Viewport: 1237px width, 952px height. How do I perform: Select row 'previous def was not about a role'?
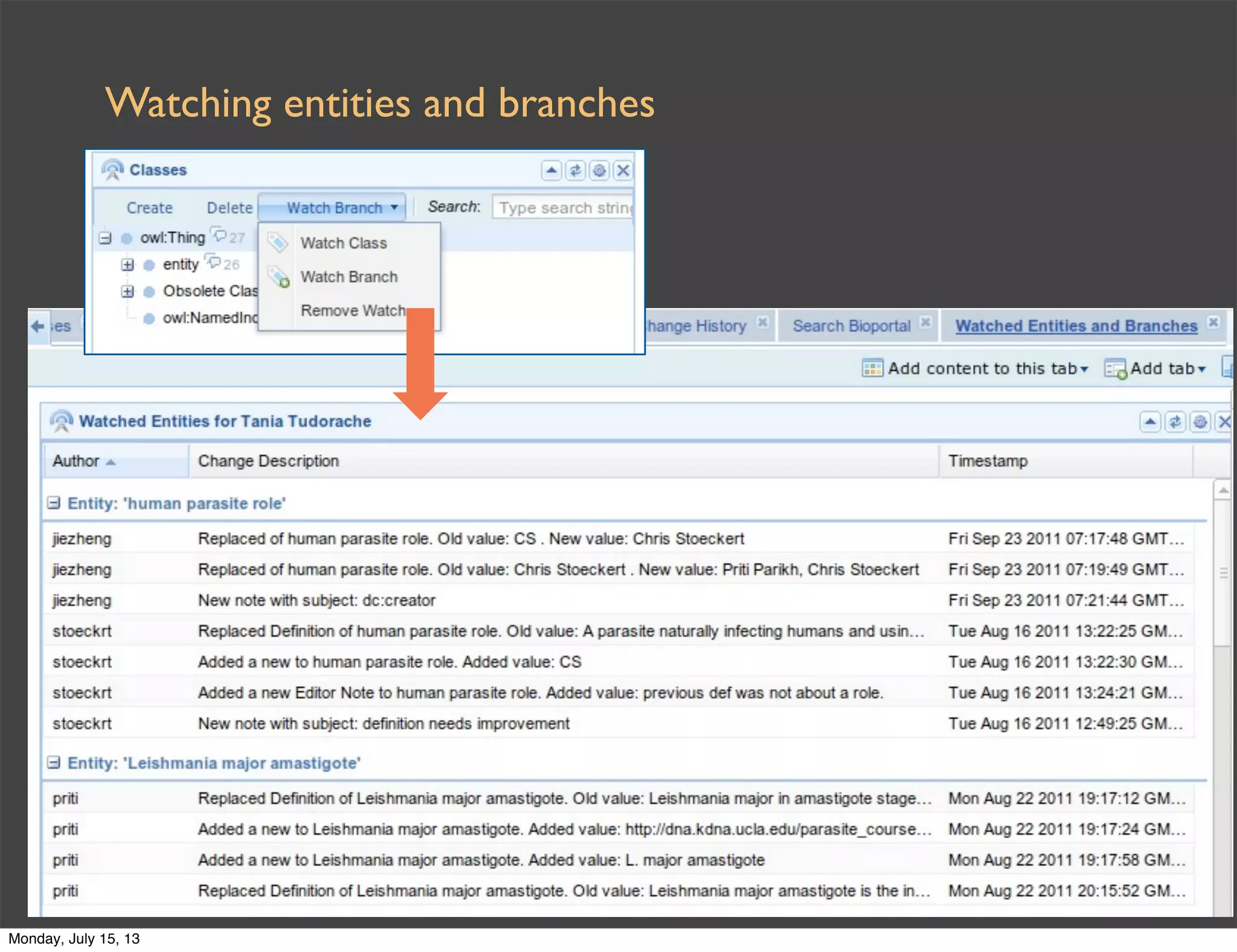[620, 692]
